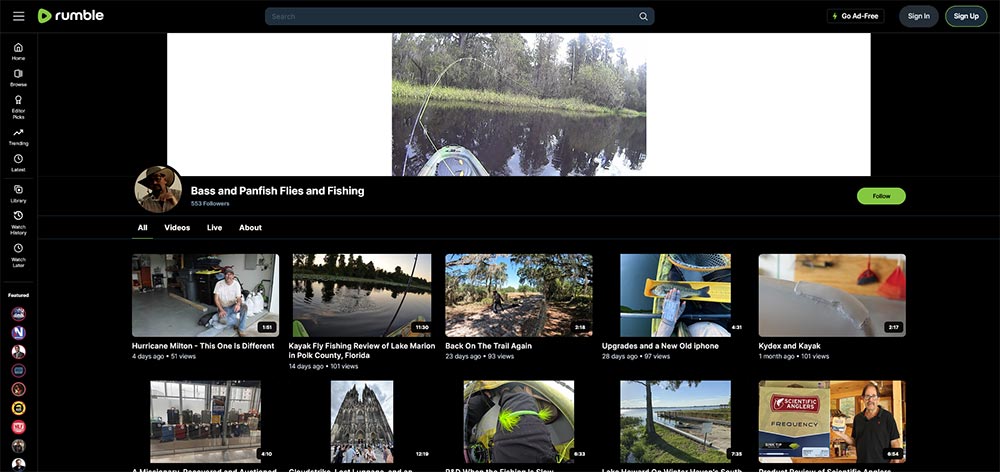Switch to the About tab
The image size is (1000, 472).
pyautogui.click(x=250, y=228)
